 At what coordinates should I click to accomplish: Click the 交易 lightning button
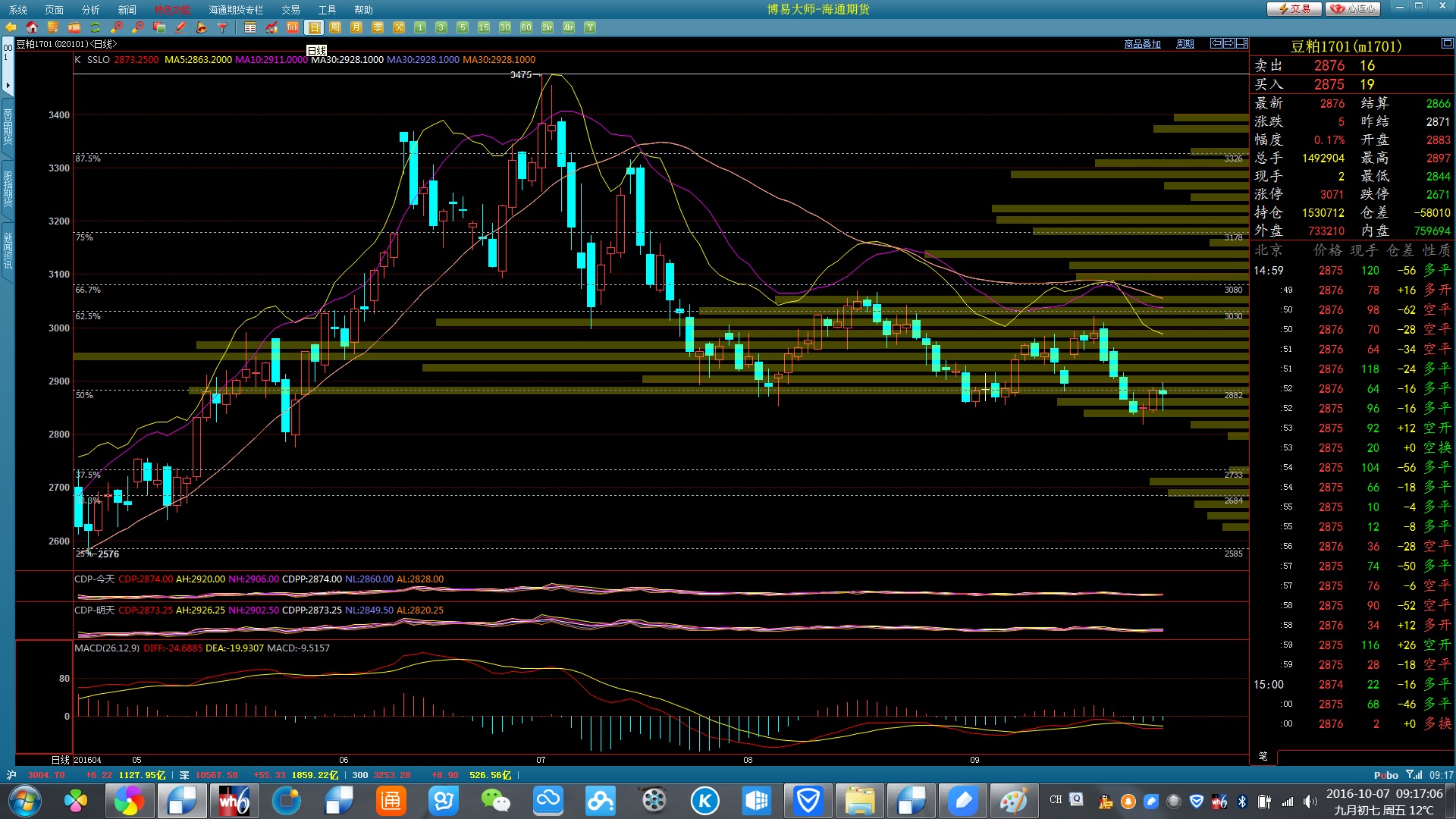point(1294,9)
